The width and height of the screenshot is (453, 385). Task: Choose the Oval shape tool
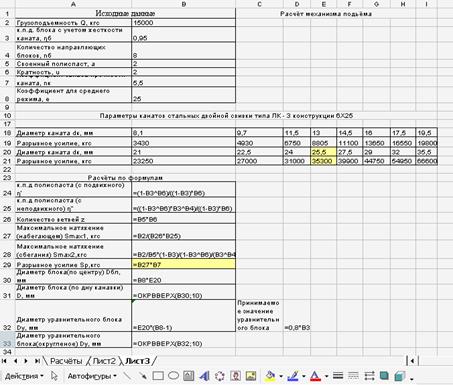coord(173,376)
